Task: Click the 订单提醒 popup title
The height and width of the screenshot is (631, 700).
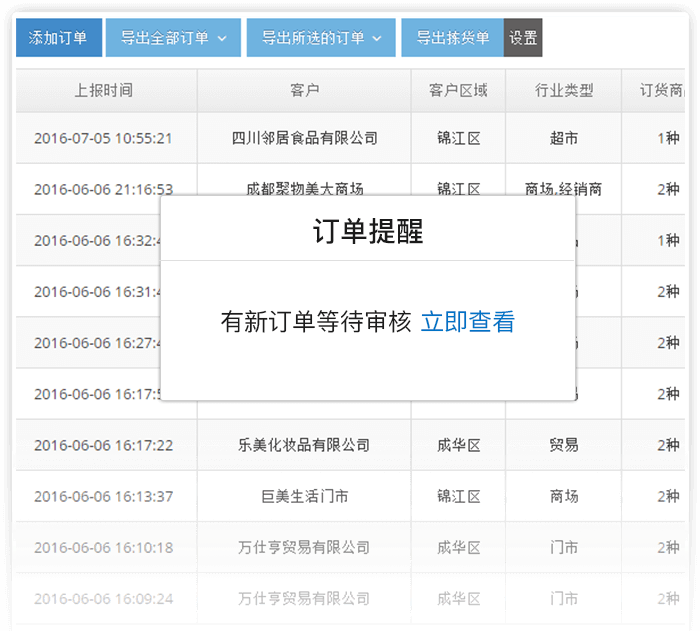Action: 367,232
